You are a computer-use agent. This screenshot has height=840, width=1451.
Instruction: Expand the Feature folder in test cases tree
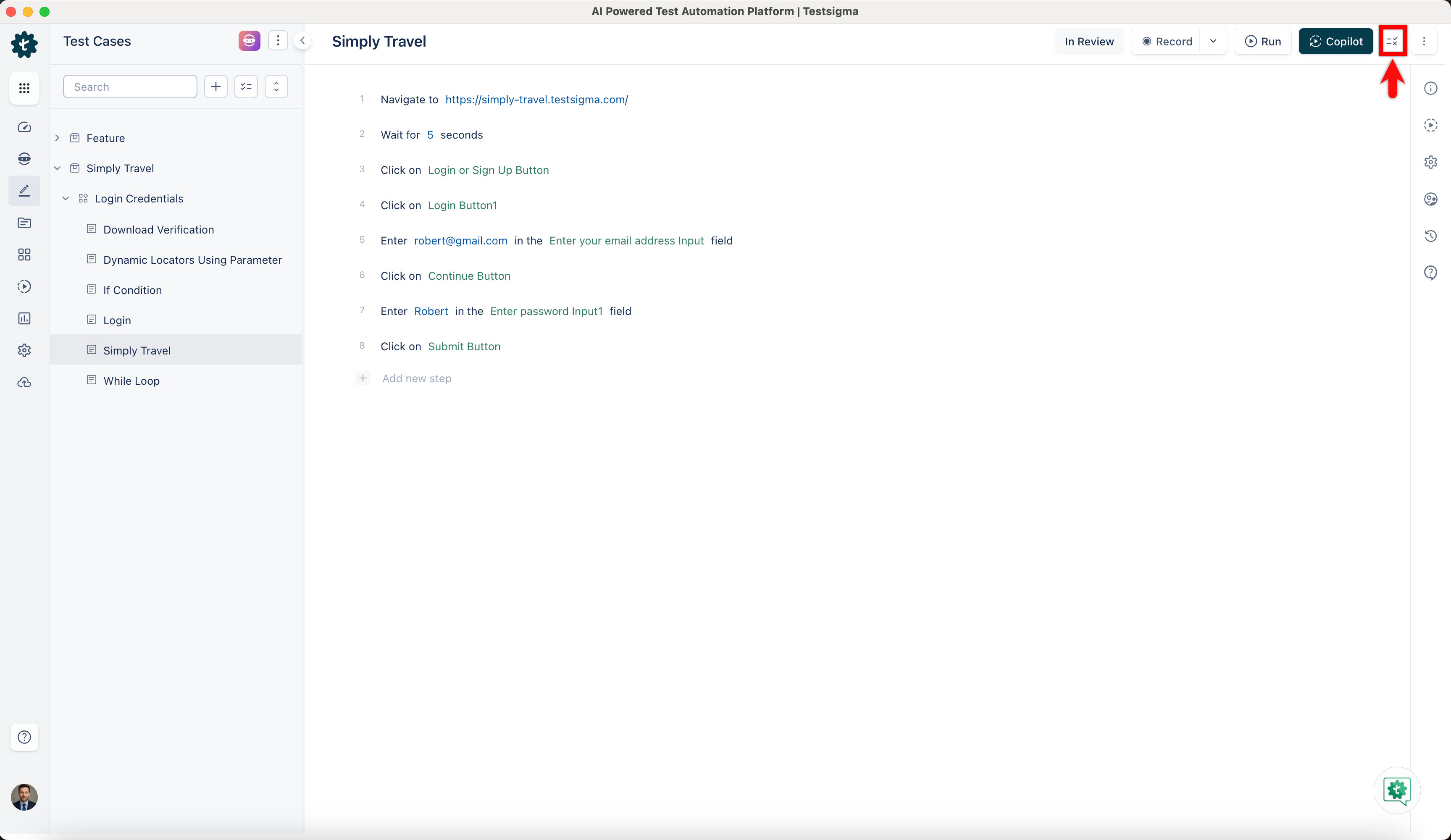pyautogui.click(x=57, y=138)
